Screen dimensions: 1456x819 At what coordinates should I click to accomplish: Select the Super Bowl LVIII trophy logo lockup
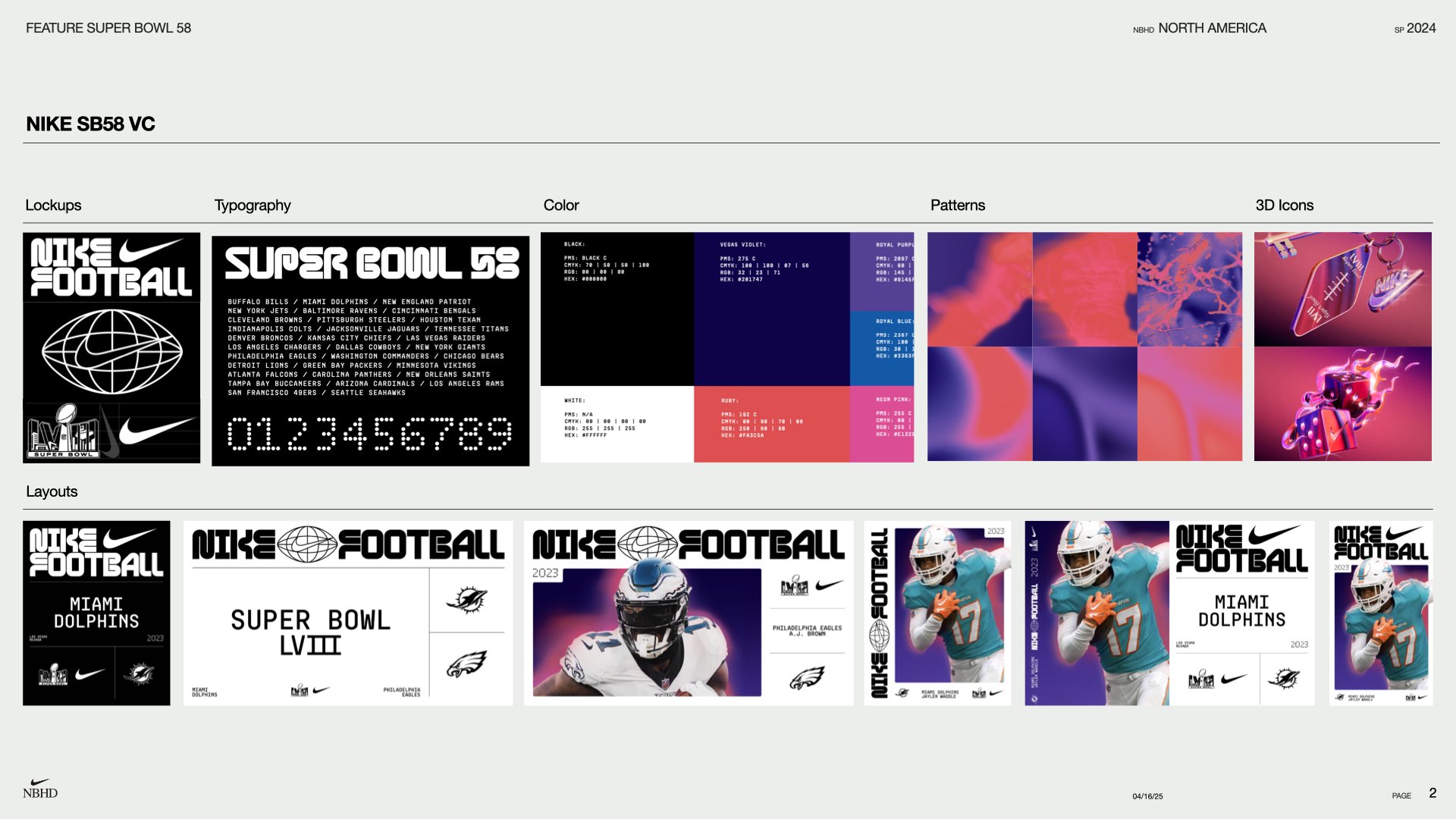point(62,431)
